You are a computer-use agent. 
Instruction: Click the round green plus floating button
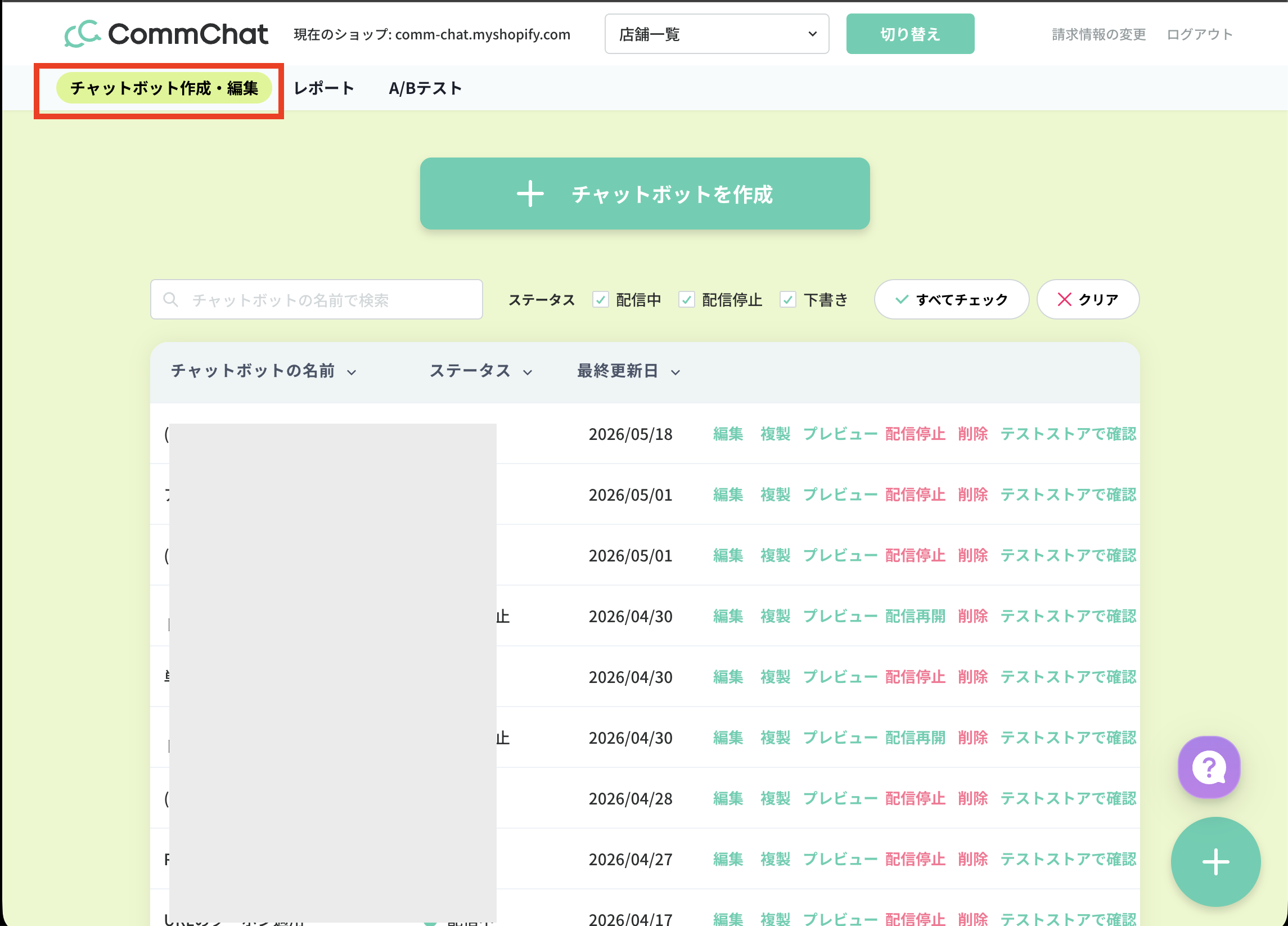(1215, 862)
